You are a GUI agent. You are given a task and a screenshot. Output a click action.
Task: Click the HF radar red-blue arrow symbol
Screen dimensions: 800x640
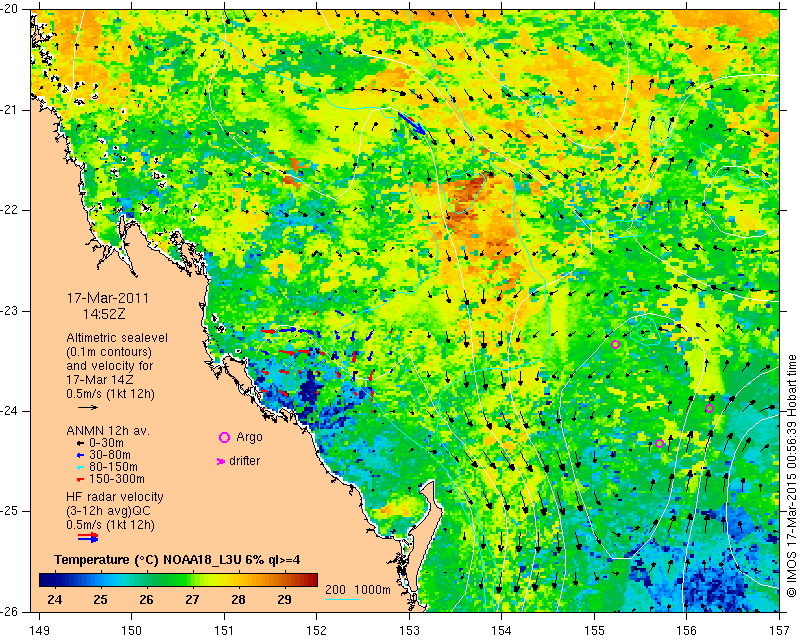click(88, 537)
